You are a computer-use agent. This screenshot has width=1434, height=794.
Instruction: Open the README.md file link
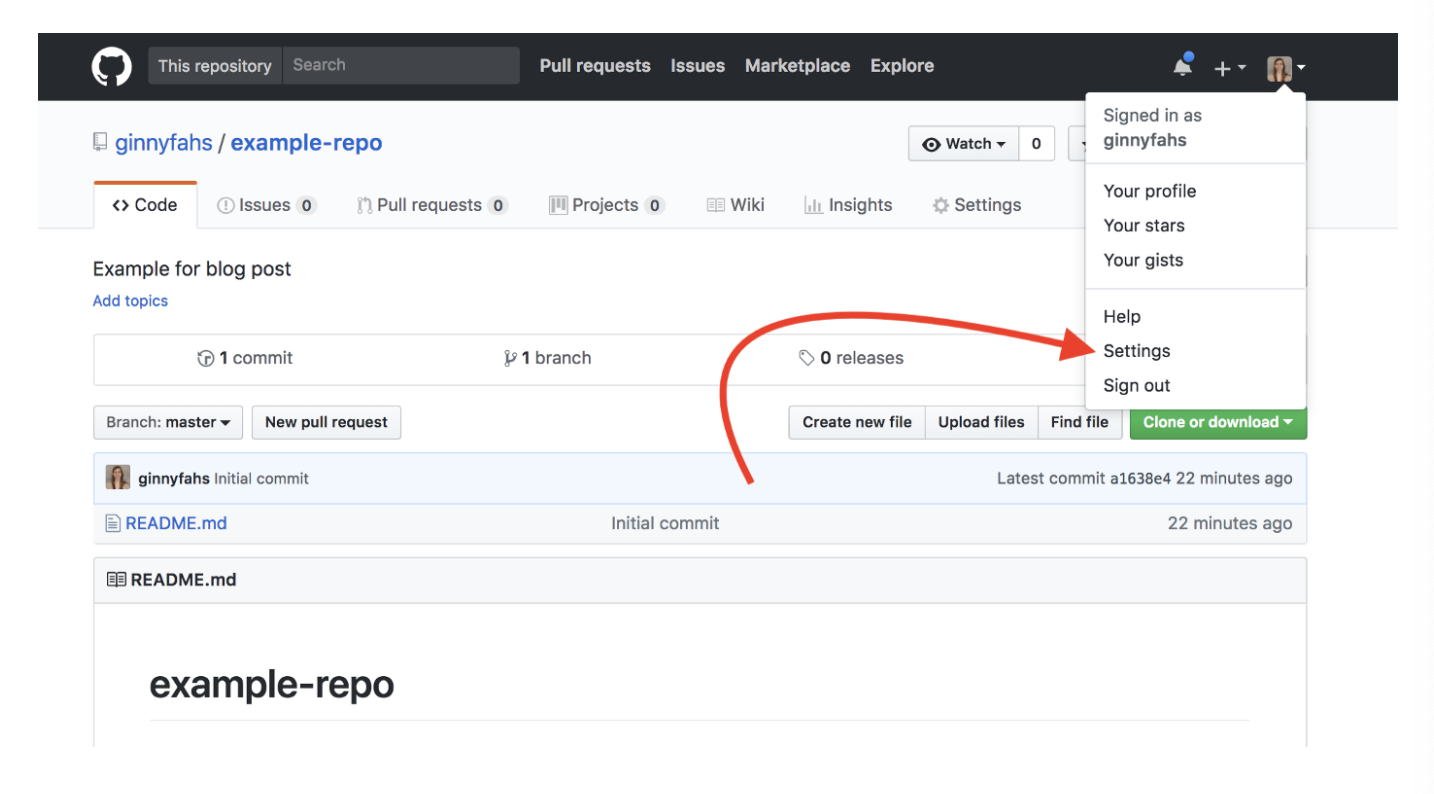coord(176,523)
